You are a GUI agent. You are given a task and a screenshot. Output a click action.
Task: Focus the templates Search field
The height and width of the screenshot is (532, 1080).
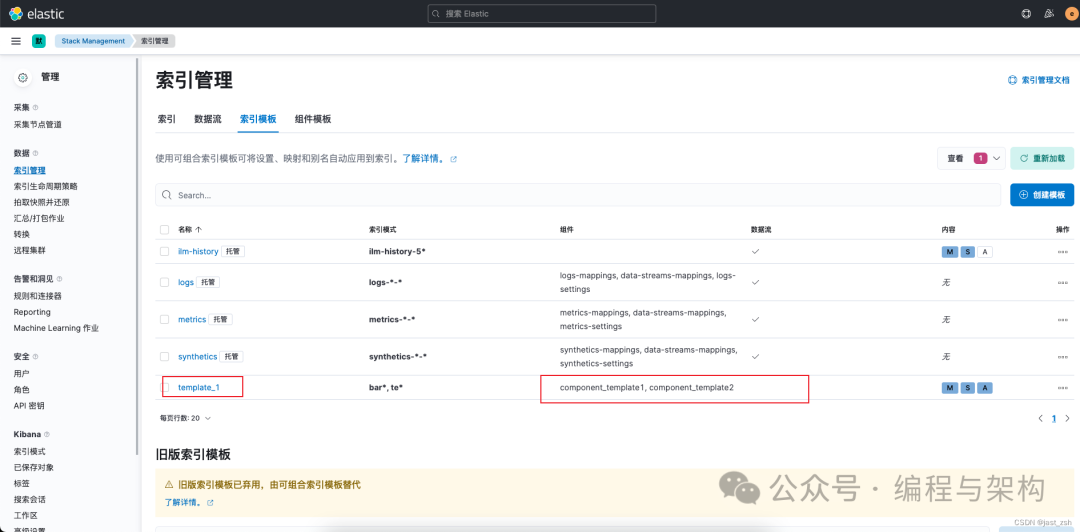pos(578,195)
